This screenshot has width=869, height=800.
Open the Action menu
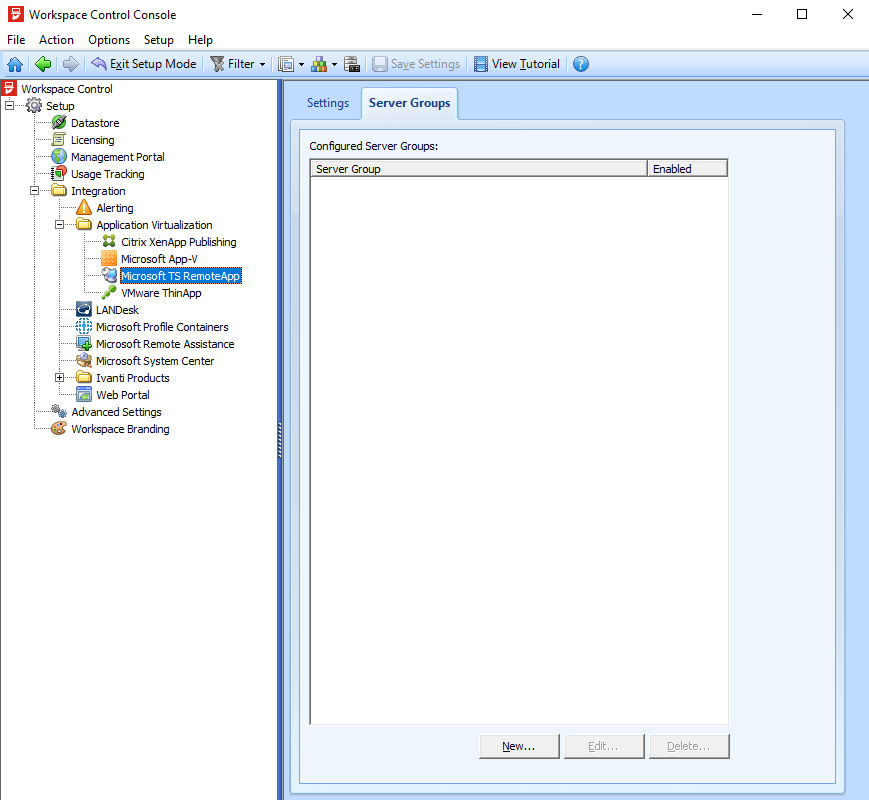pos(56,40)
